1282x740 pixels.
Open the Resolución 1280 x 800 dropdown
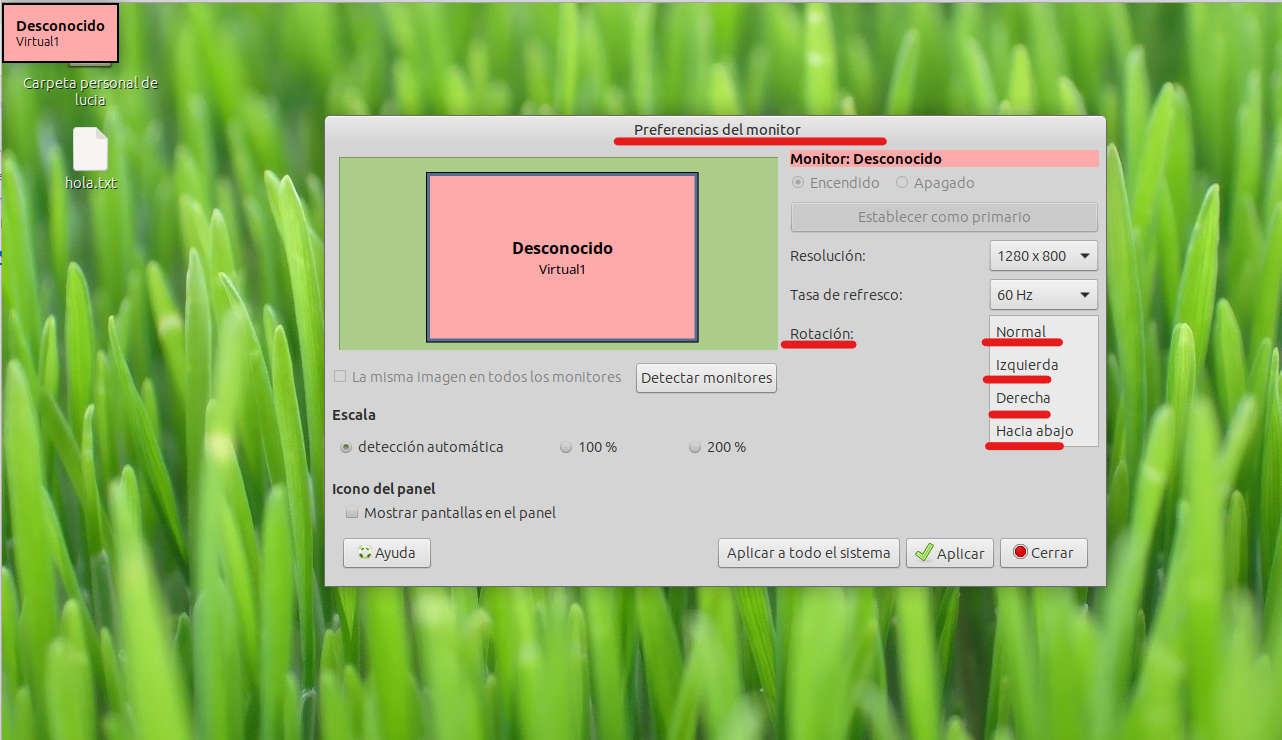tap(1043, 256)
